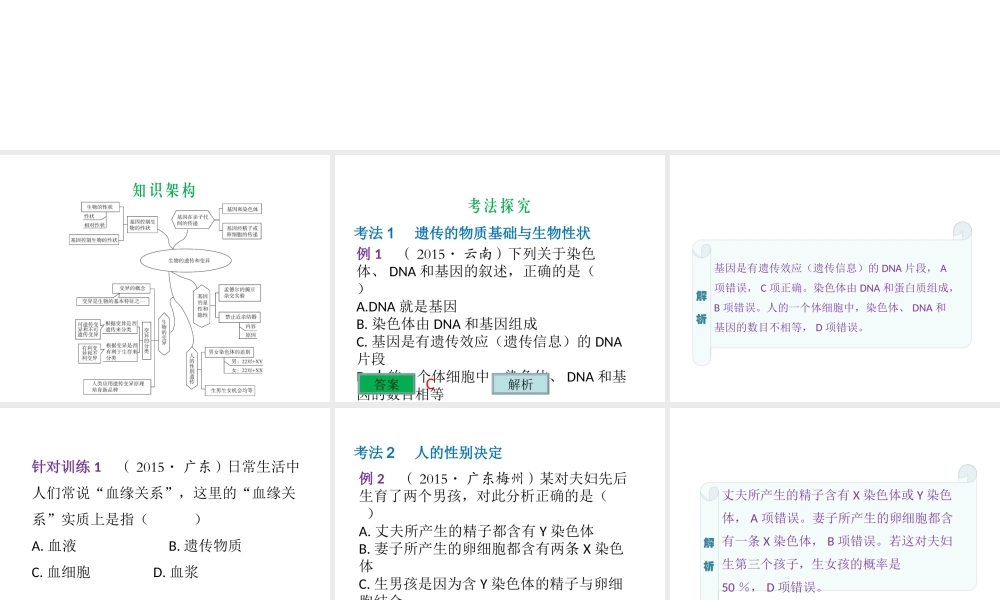1000x600 pixels.
Task: Click the green 答案 button
Action: tap(386, 384)
